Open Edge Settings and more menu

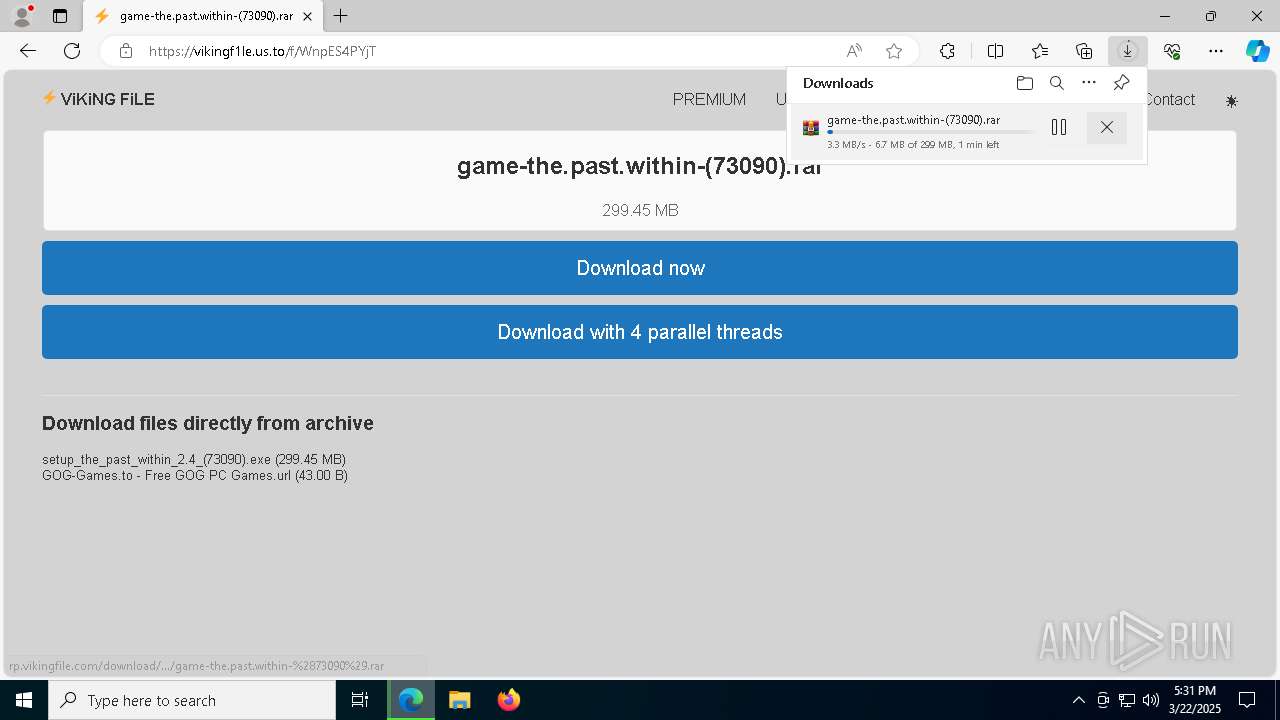tap(1216, 51)
